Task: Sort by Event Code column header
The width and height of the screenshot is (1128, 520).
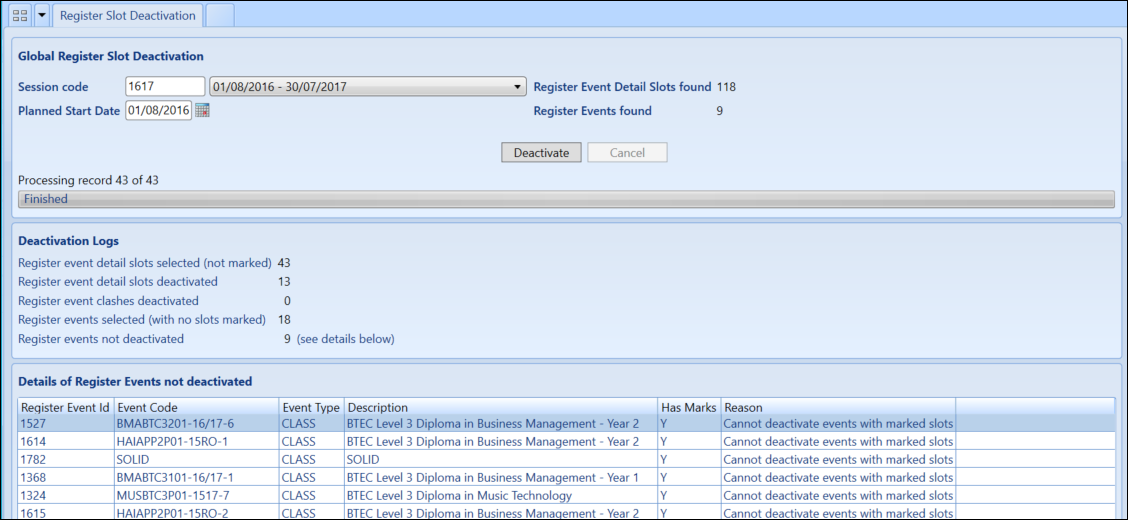Action: click(196, 408)
